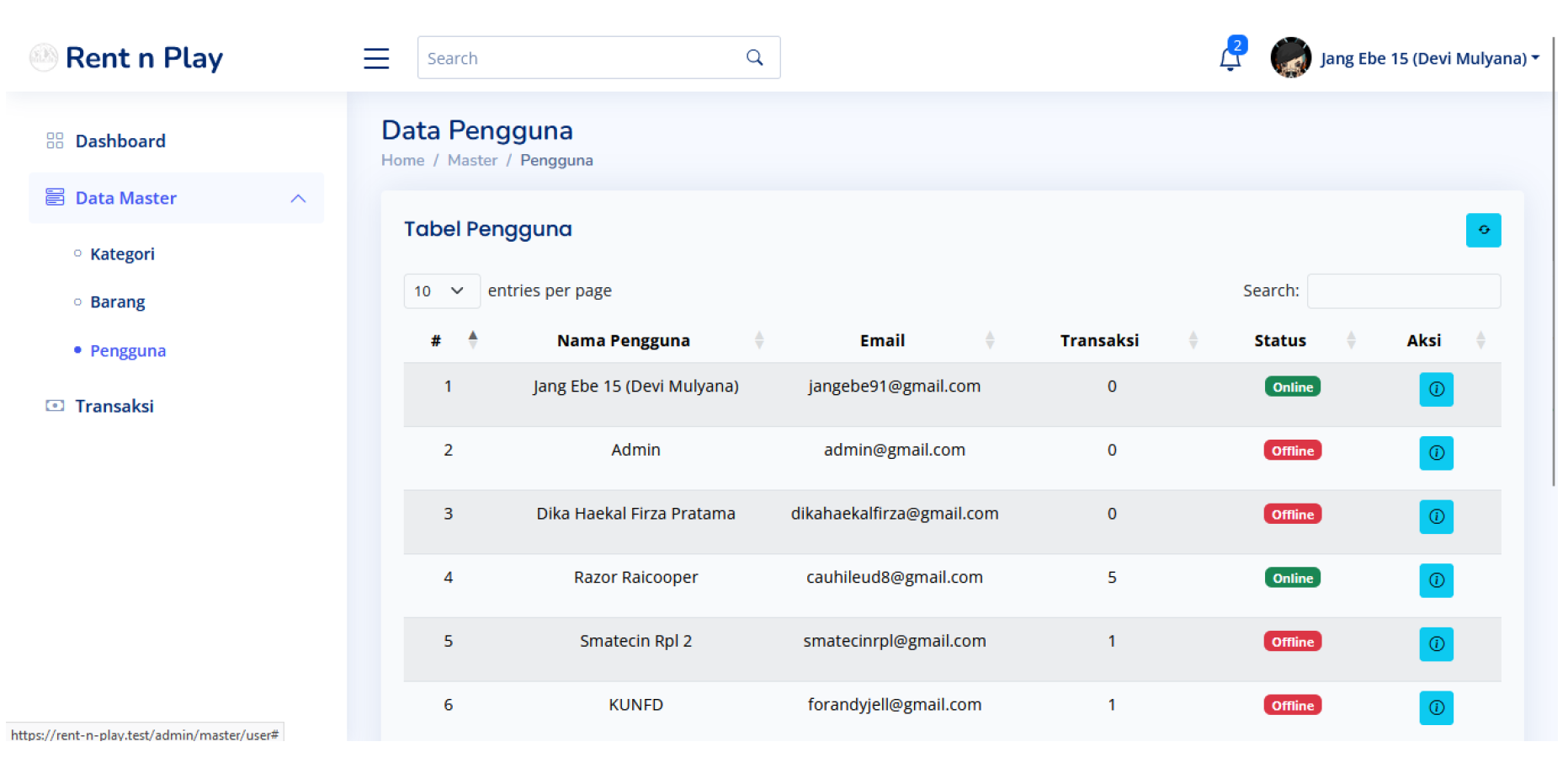Click the search magnifier icon
Image resolution: width=1568 pixels, height=763 pixels.
coord(754,57)
